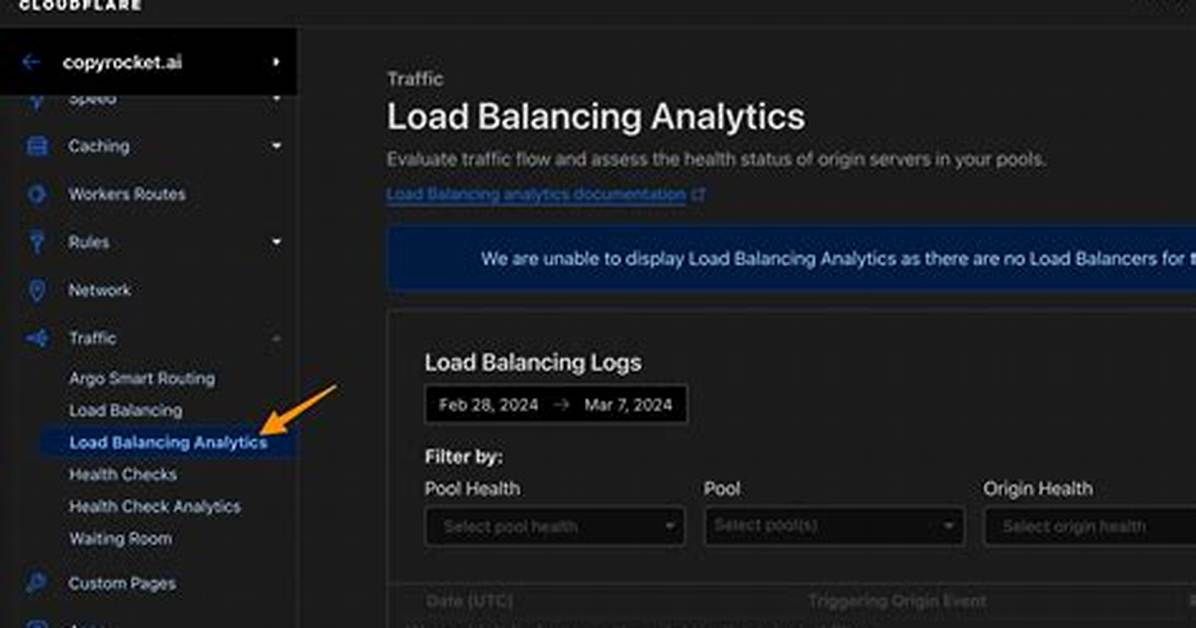Screen dimensions: 1196x628
Task: Open Rules in the sidebar
Action: coord(88,242)
